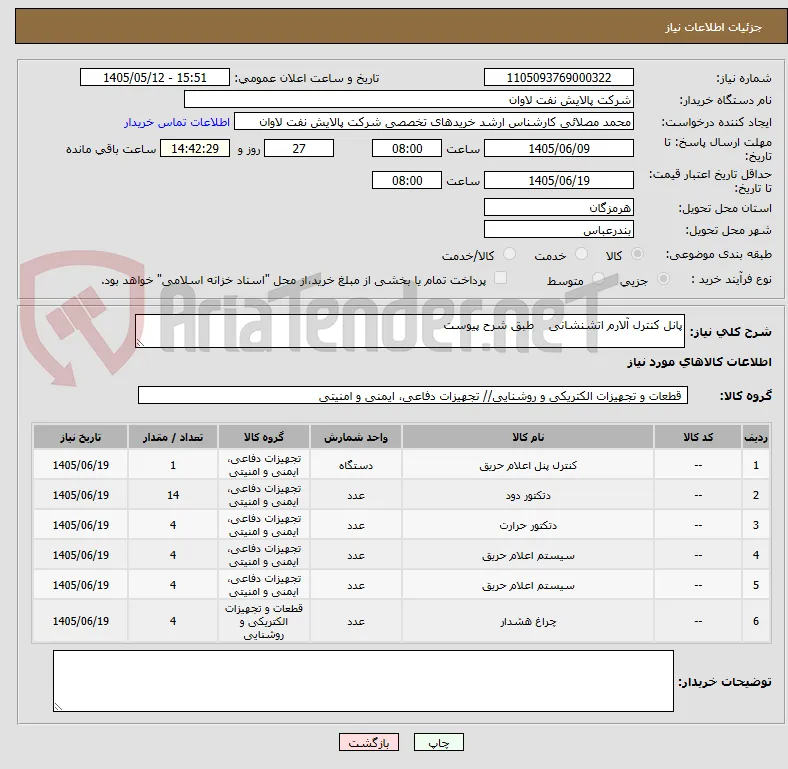The width and height of the screenshot is (788, 769).
Task: Click the شهر محل تحویل field بندرعباس
Action: pos(559,230)
